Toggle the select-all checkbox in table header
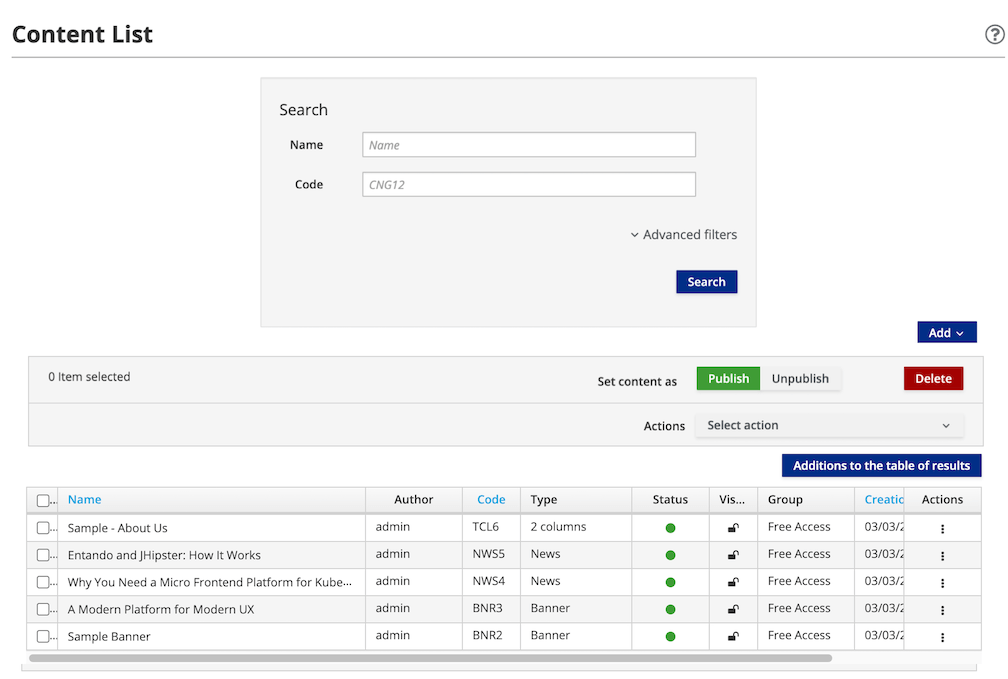This screenshot has height=679, width=1008. 43,501
